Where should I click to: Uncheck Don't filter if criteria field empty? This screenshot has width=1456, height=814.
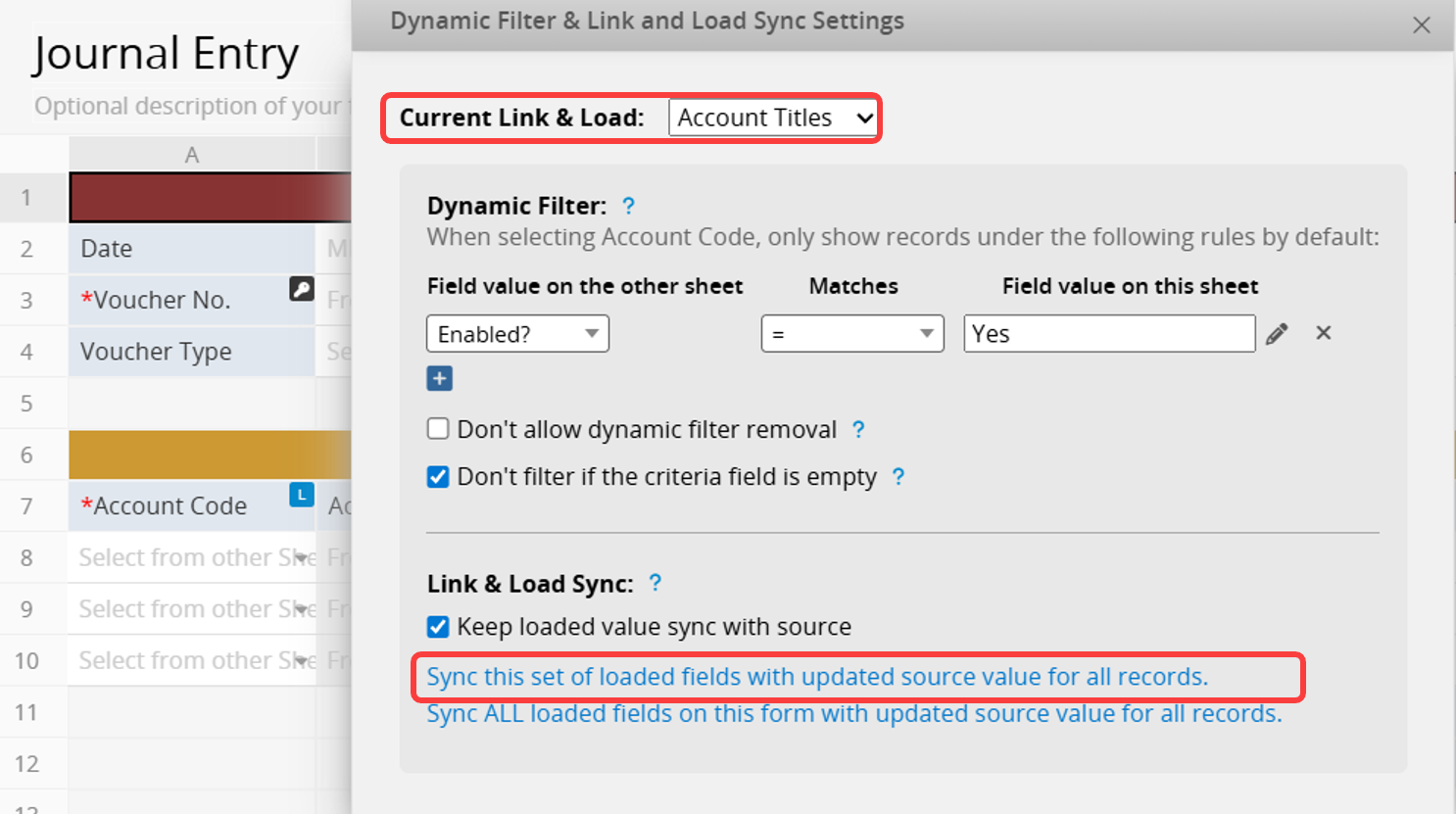438,477
